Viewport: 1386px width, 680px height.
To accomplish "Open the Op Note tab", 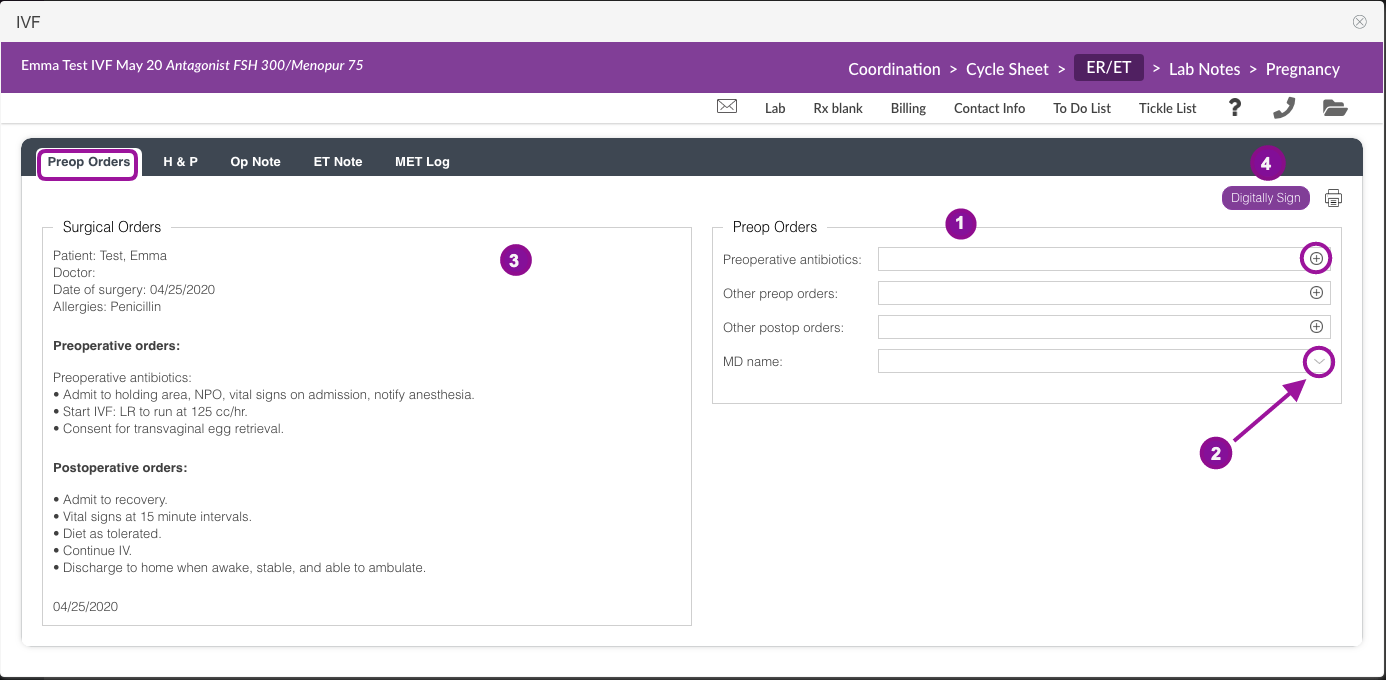I will [255, 162].
